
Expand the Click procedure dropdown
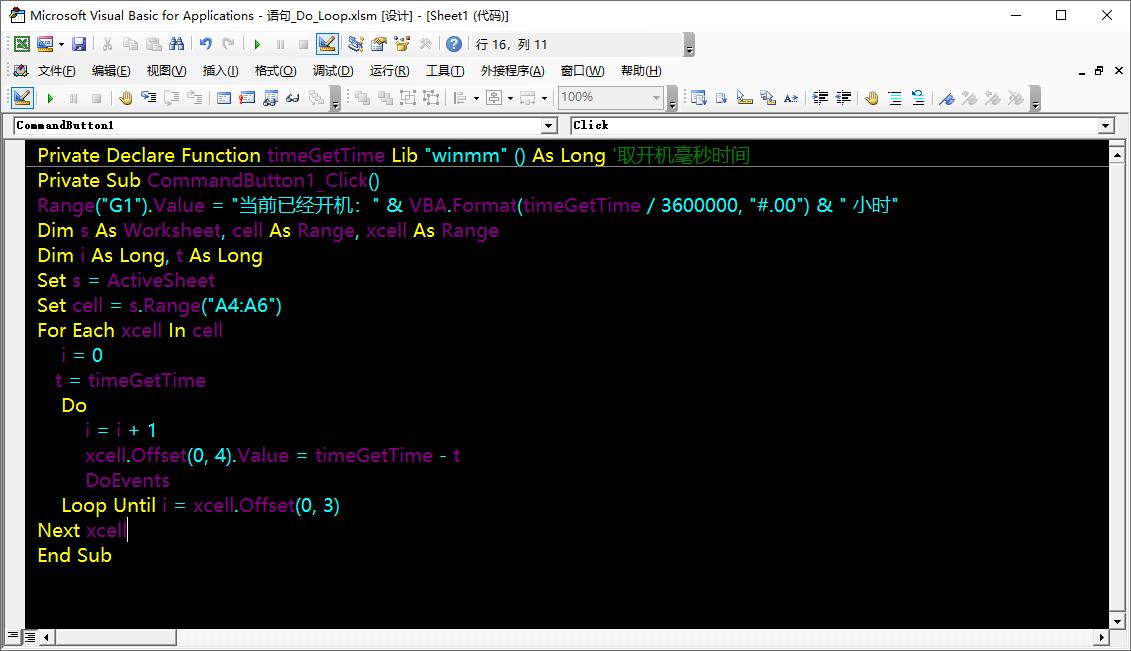tap(1105, 126)
